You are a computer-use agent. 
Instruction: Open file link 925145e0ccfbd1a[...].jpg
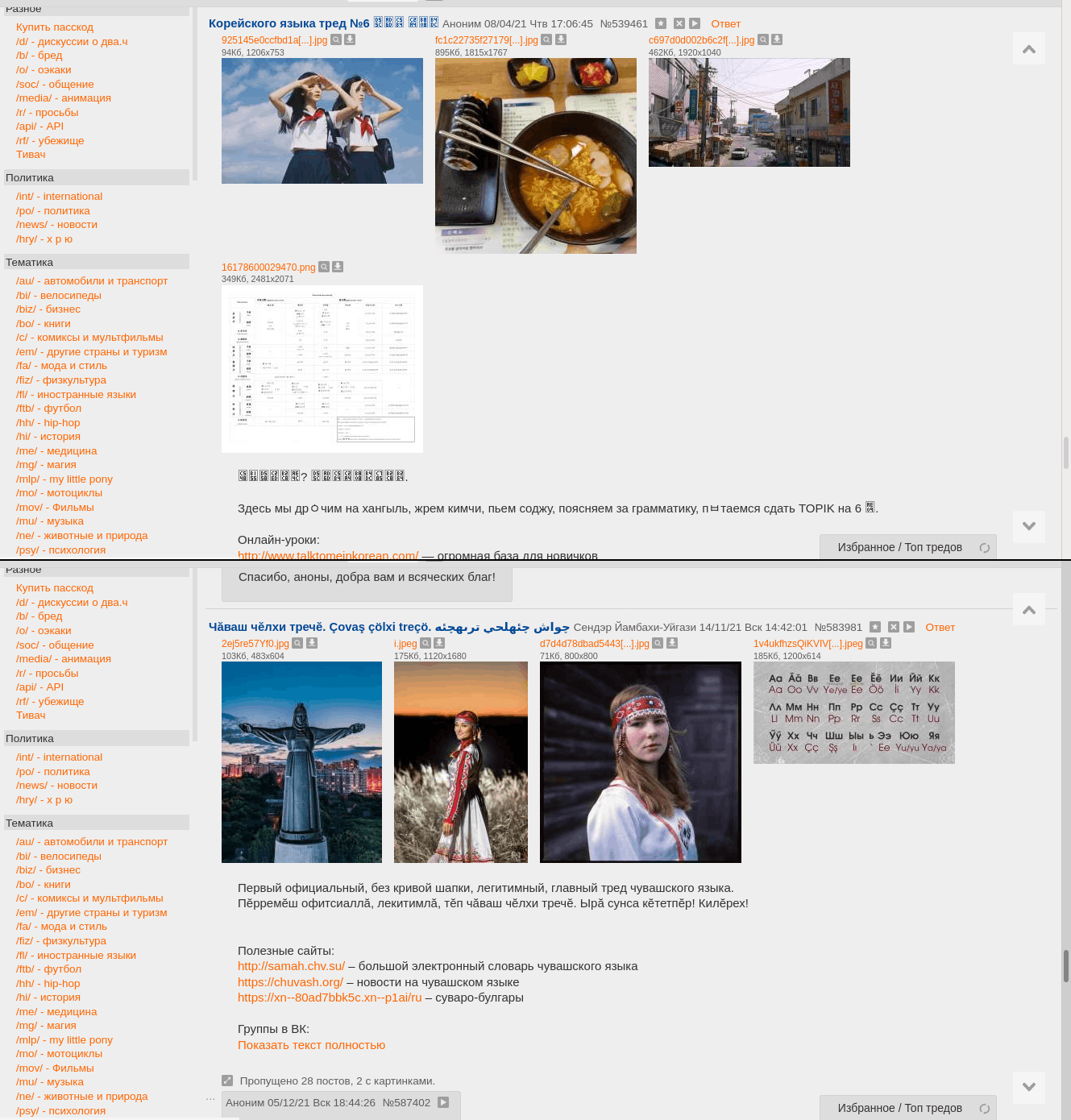point(274,39)
